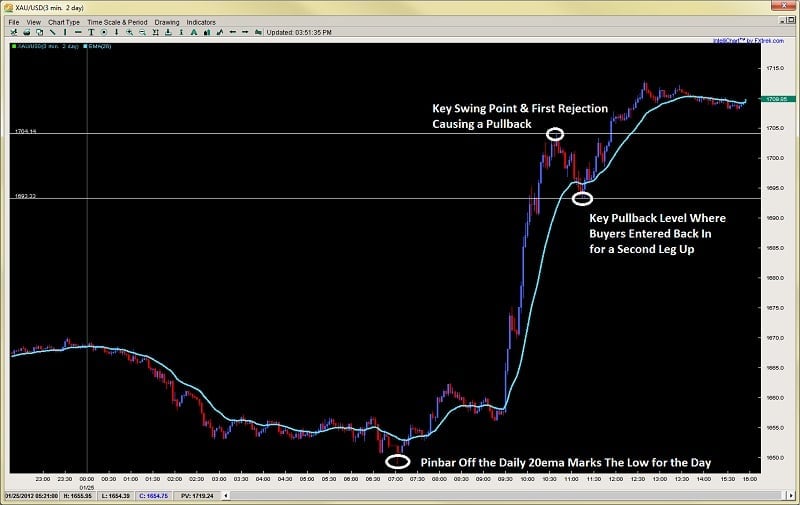Open the Chart Type menu

64,22
